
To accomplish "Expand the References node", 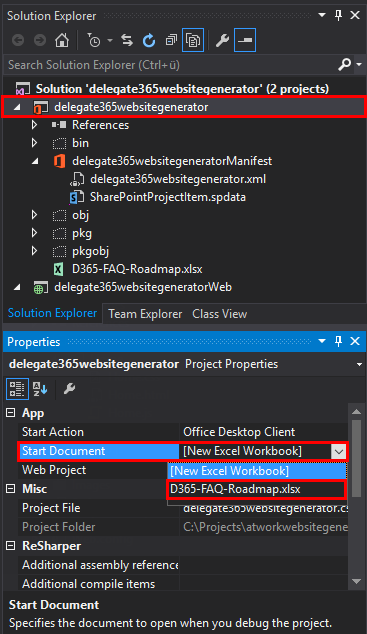I will pos(35,125).
